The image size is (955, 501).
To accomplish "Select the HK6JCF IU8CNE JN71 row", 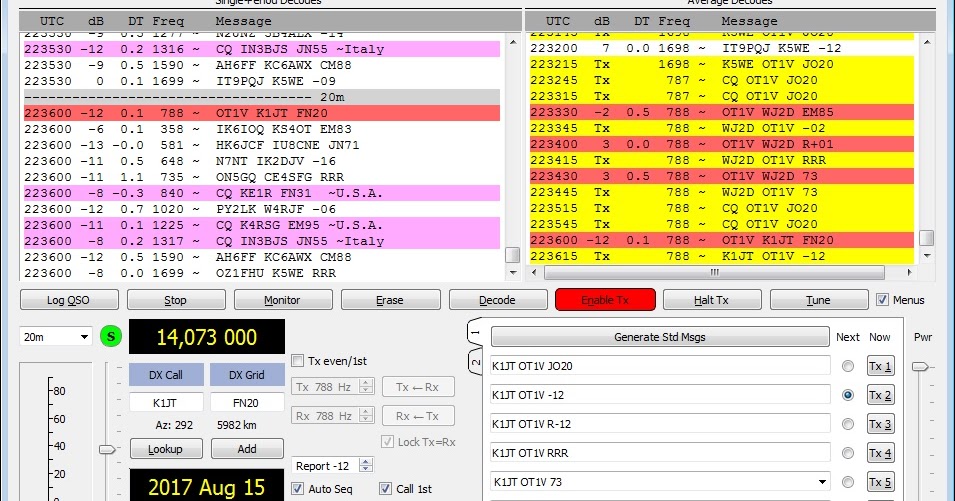I will (x=262, y=145).
